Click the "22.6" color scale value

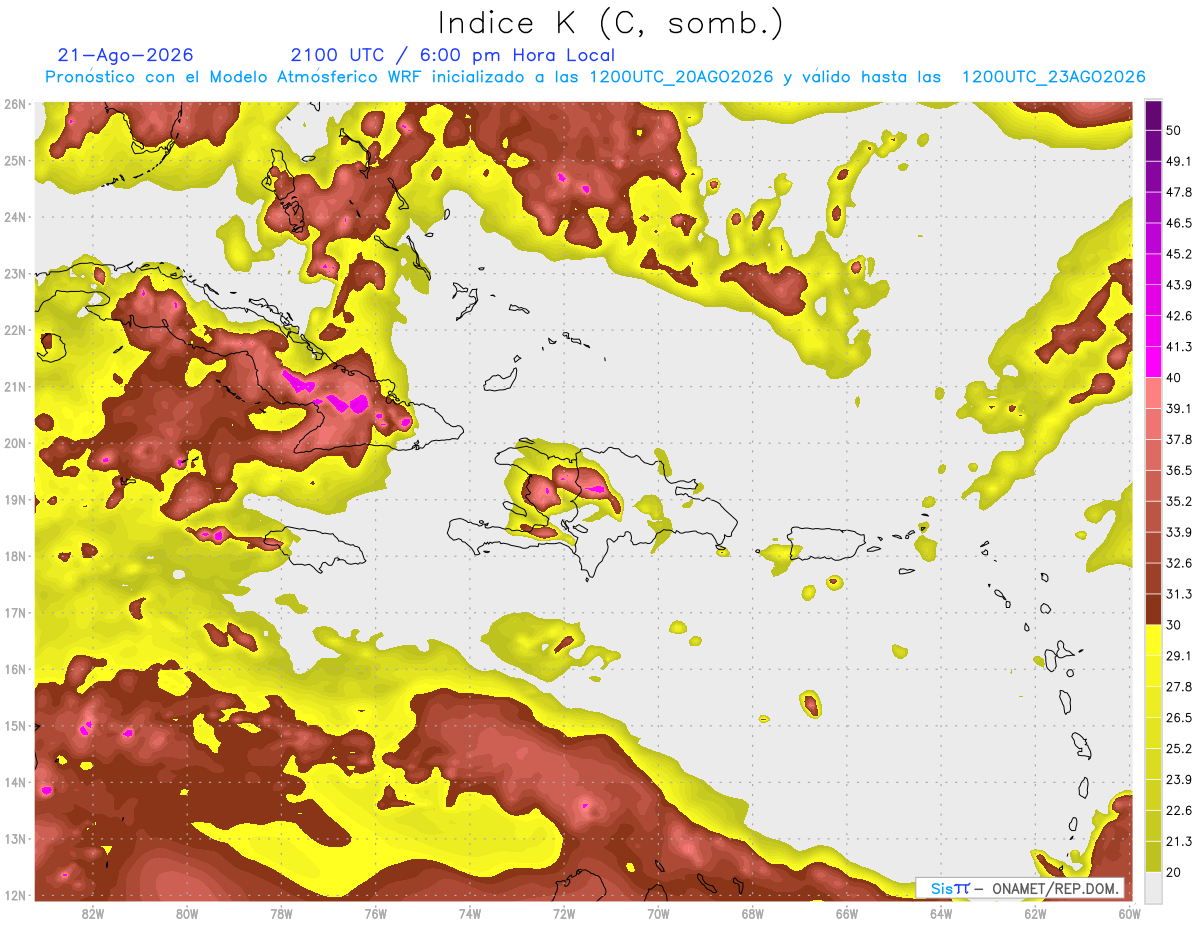click(x=1179, y=811)
